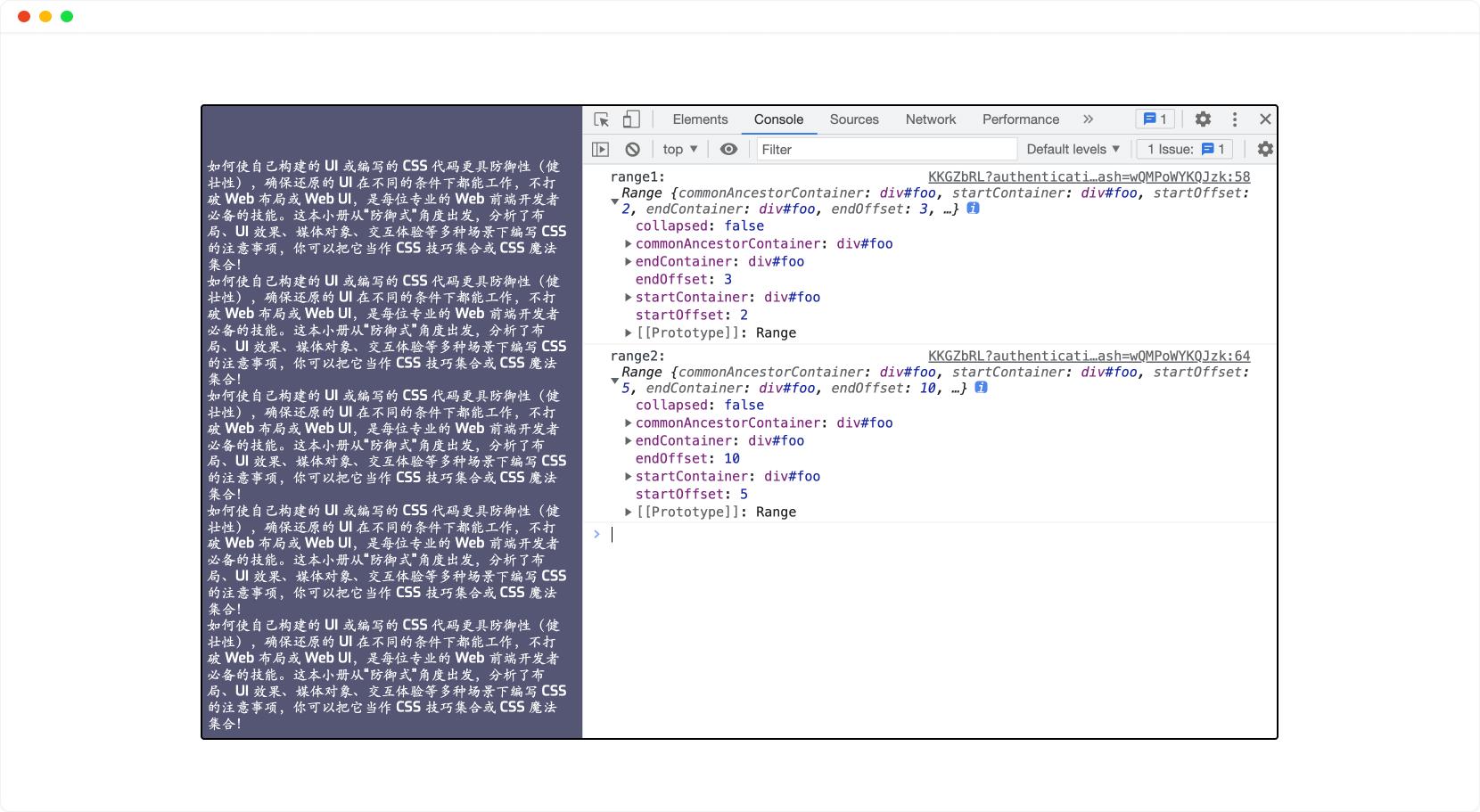The height and width of the screenshot is (812, 1480).
Task: Select range1 'endOffset: 3' line
Action: (684, 280)
